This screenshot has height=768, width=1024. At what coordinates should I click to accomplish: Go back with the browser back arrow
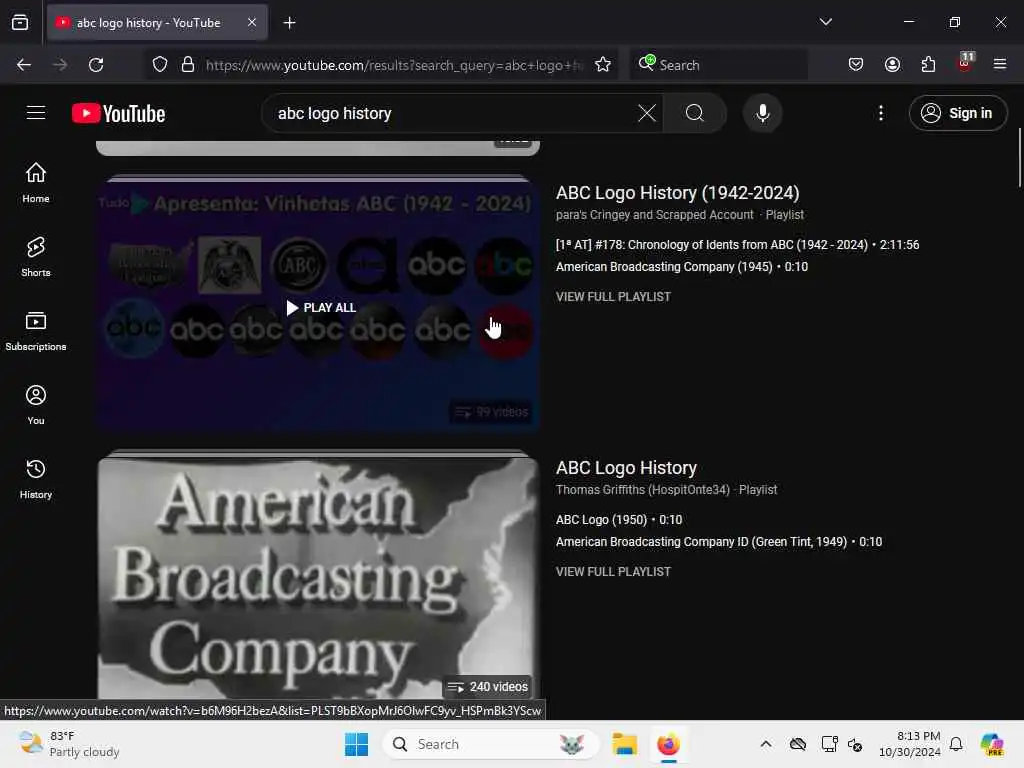tap(24, 65)
